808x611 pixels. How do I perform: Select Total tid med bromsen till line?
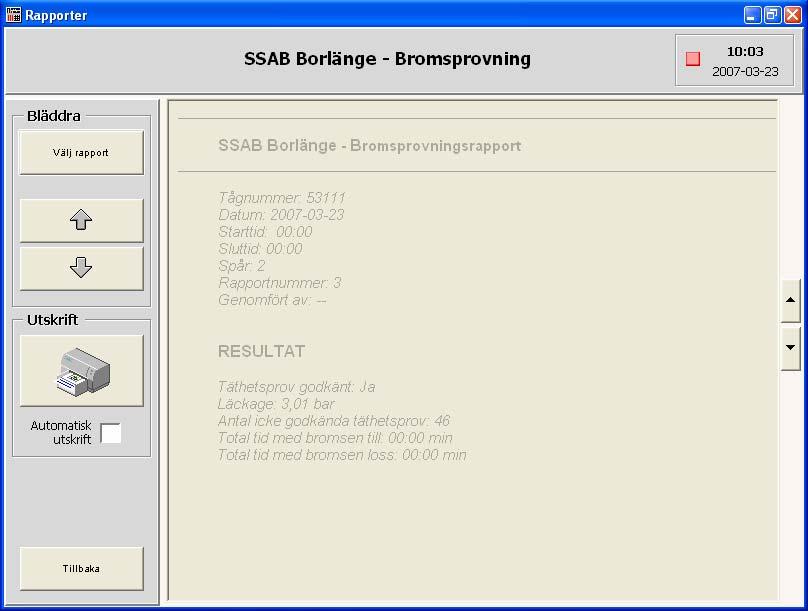335,438
